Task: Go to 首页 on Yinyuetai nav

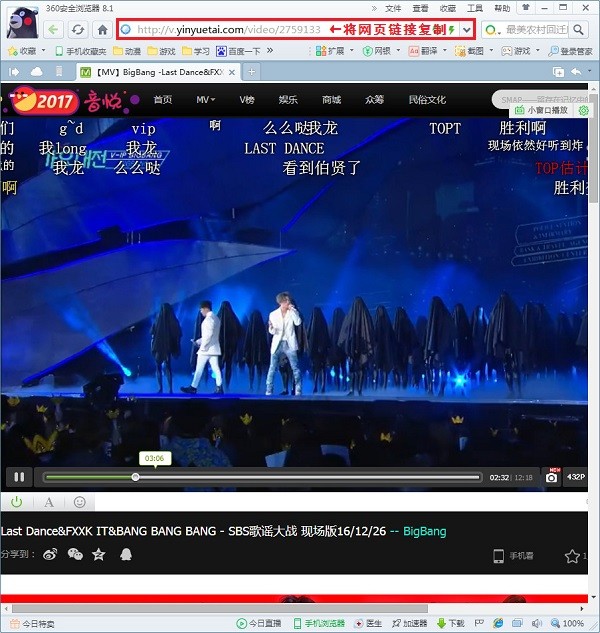Action: point(163,100)
